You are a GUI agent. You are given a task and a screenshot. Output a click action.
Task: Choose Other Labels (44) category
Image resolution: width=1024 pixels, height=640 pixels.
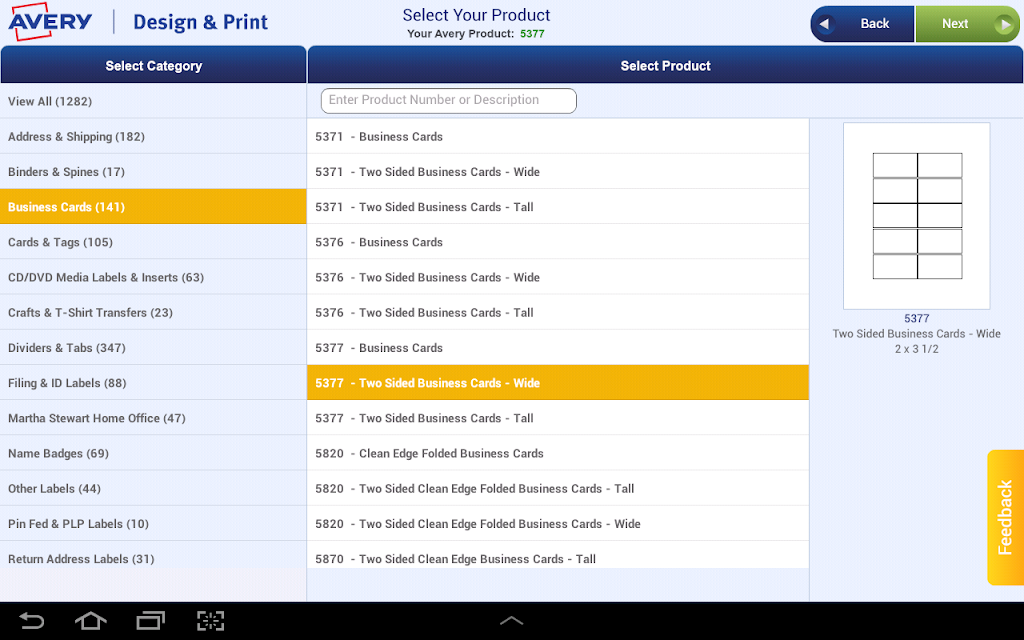coord(153,489)
